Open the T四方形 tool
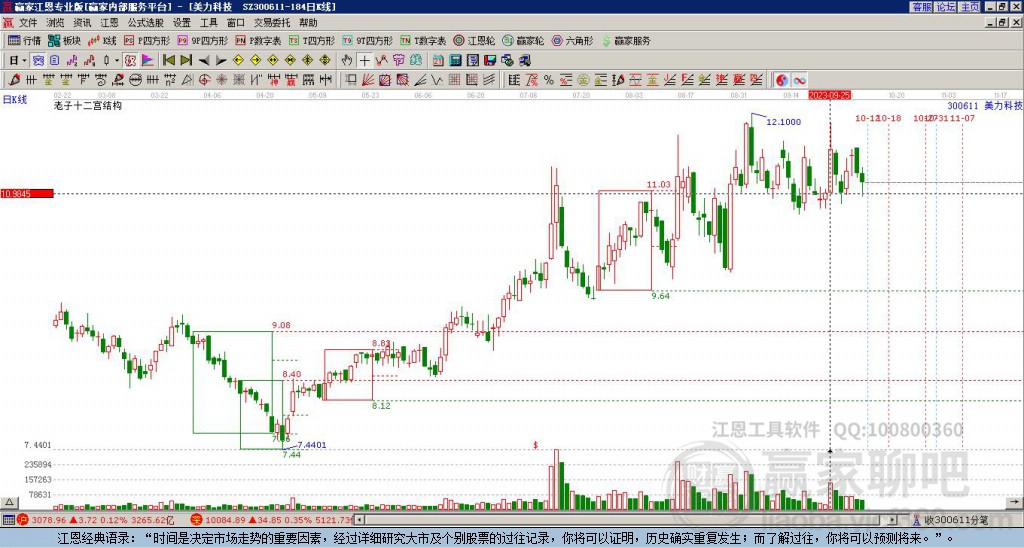 [312, 40]
